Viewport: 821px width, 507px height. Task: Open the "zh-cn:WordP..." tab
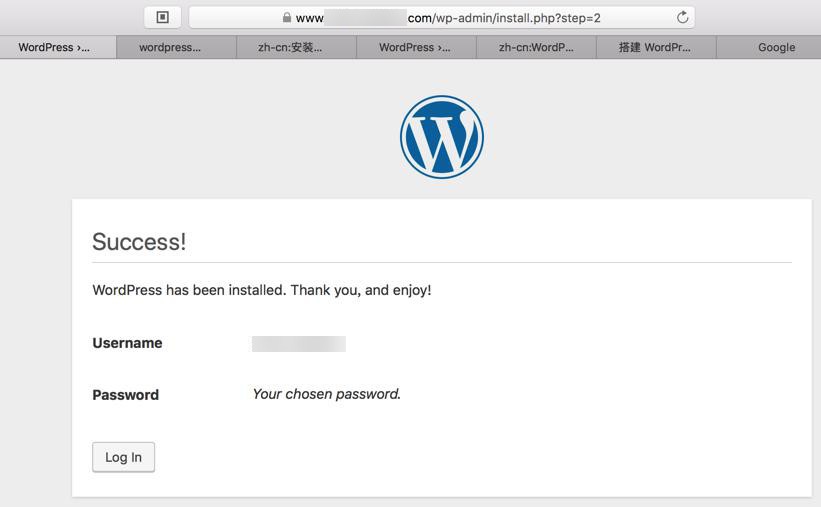tap(536, 47)
